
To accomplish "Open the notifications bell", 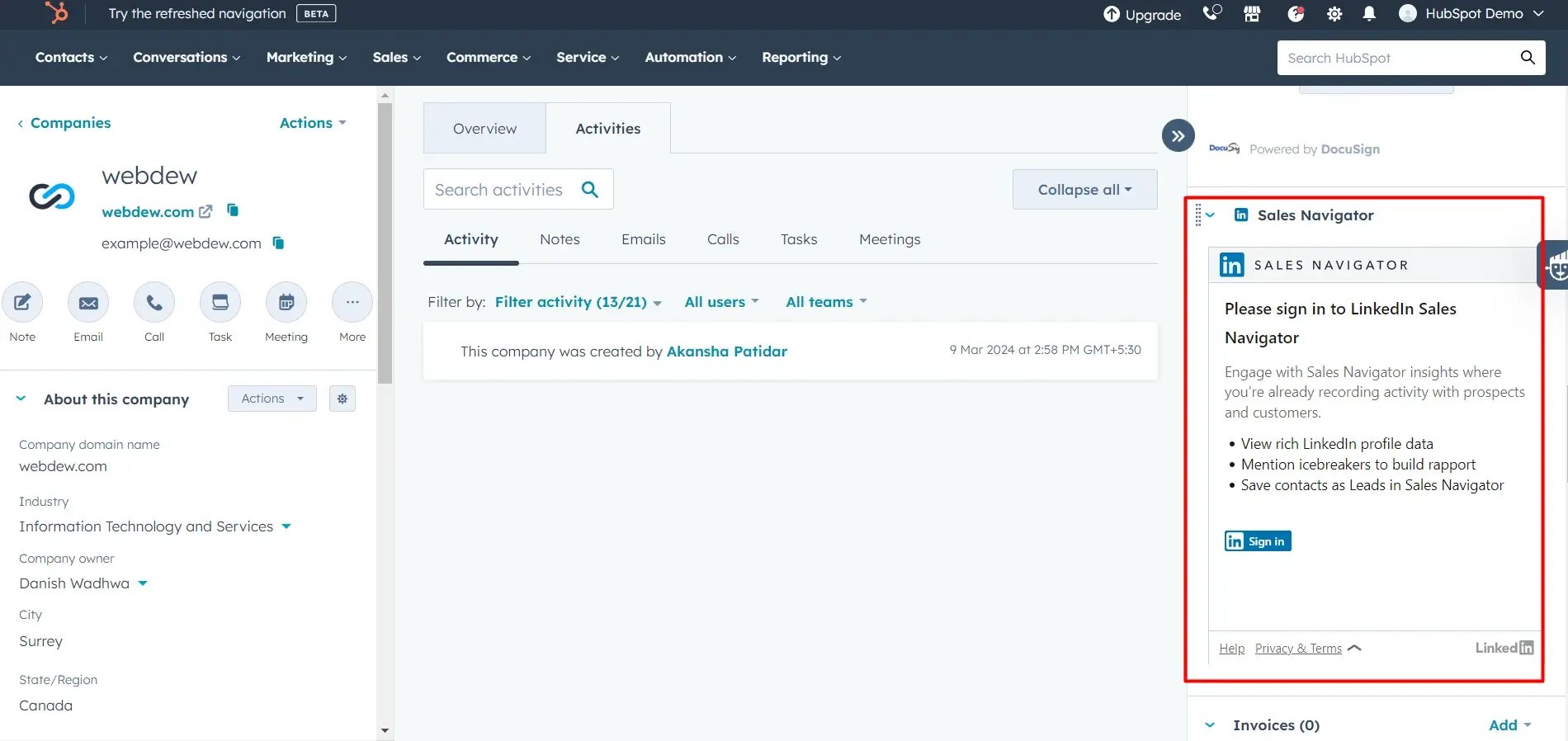I will pos(1369,14).
